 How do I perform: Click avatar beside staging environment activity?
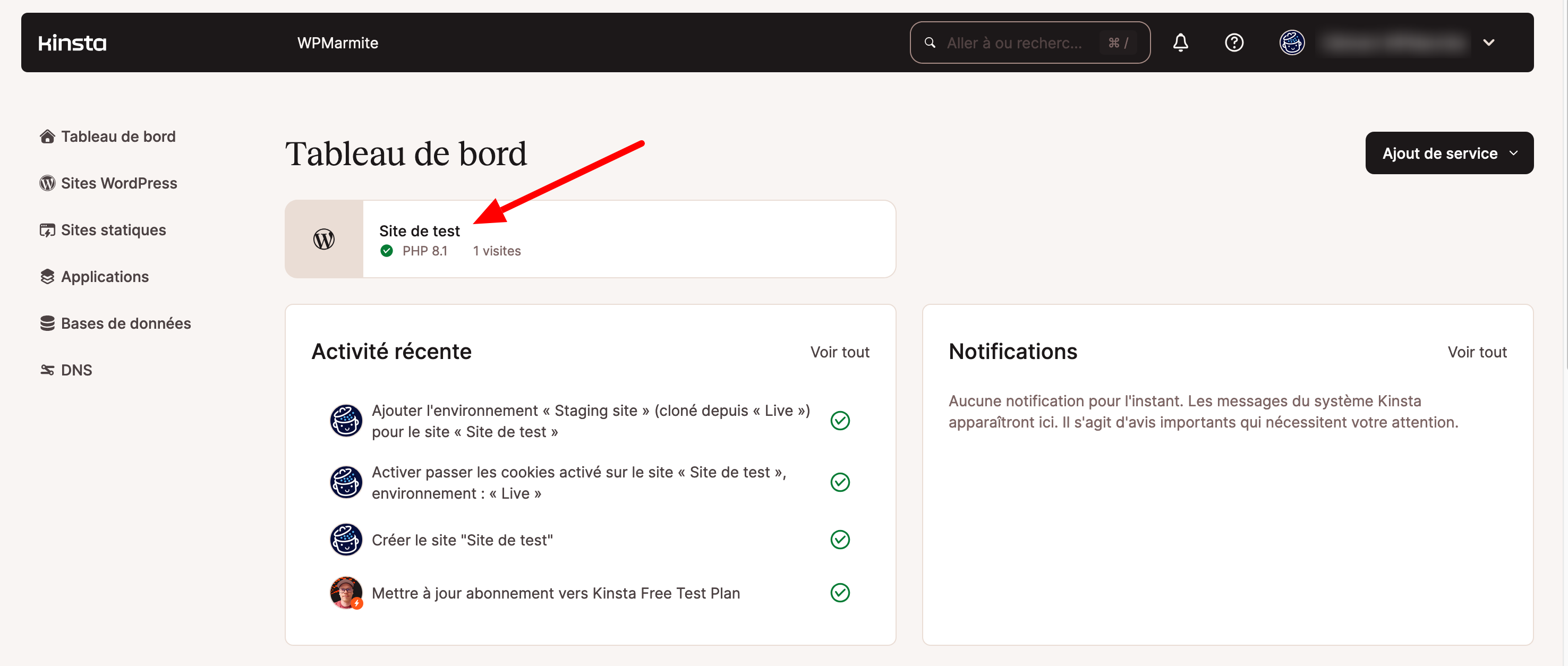point(346,421)
